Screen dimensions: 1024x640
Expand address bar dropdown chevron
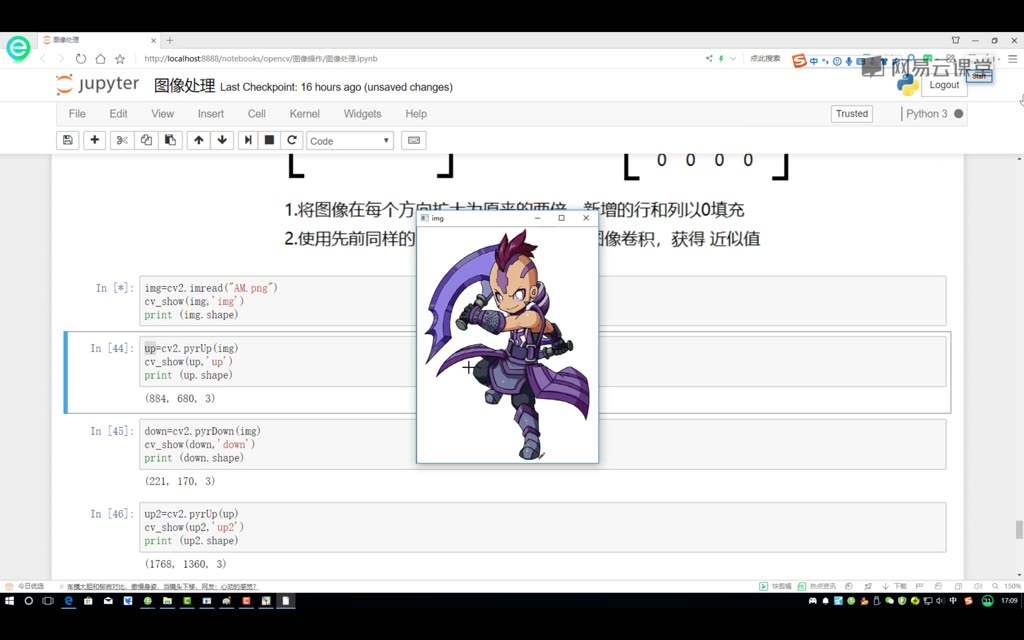(733, 59)
